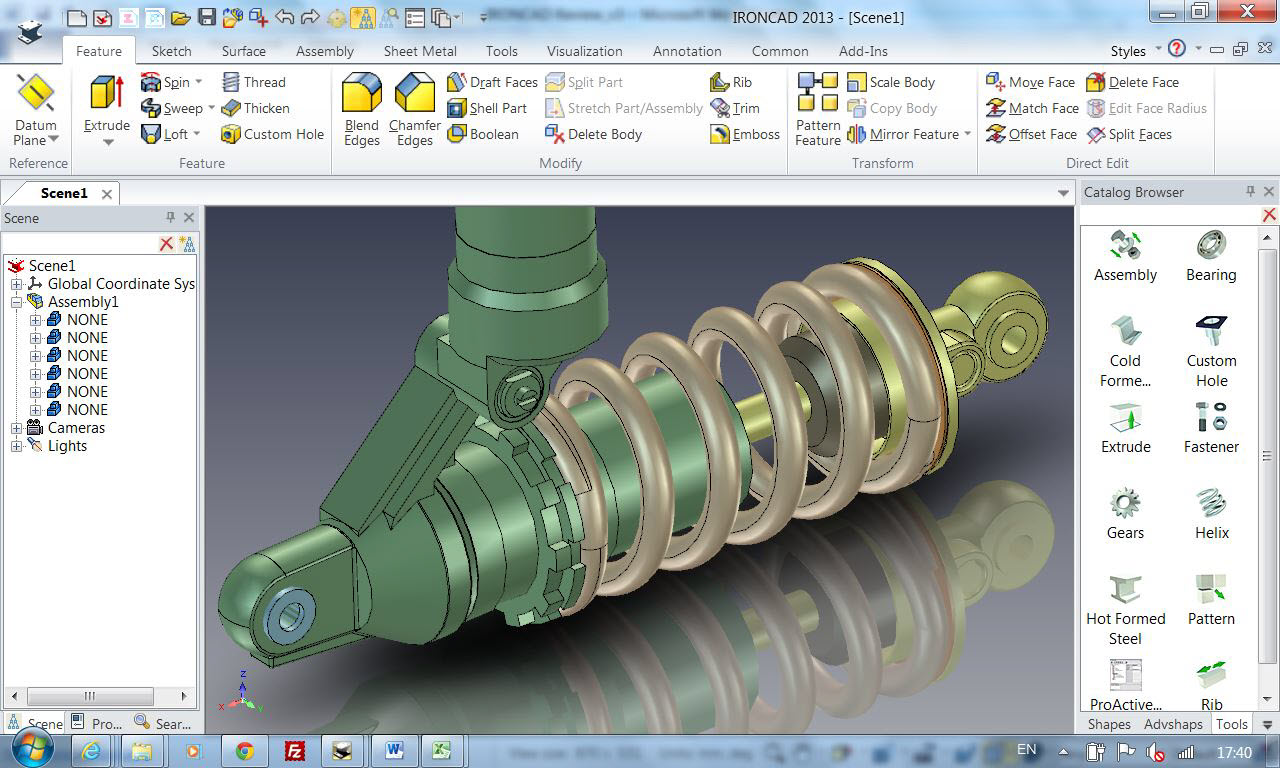The image size is (1280, 768).
Task: Select the Shell Part tool
Action: pyautogui.click(x=495, y=108)
